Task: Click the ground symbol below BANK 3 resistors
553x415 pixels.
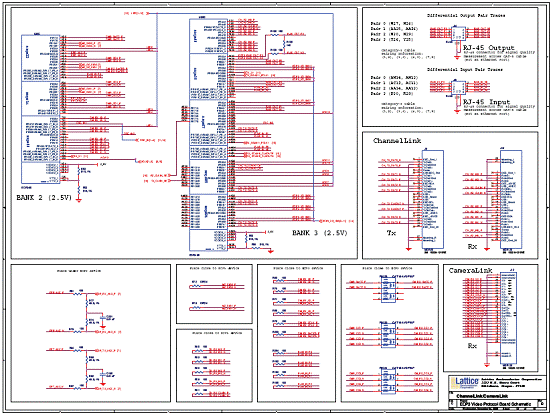Action: (x=271, y=251)
